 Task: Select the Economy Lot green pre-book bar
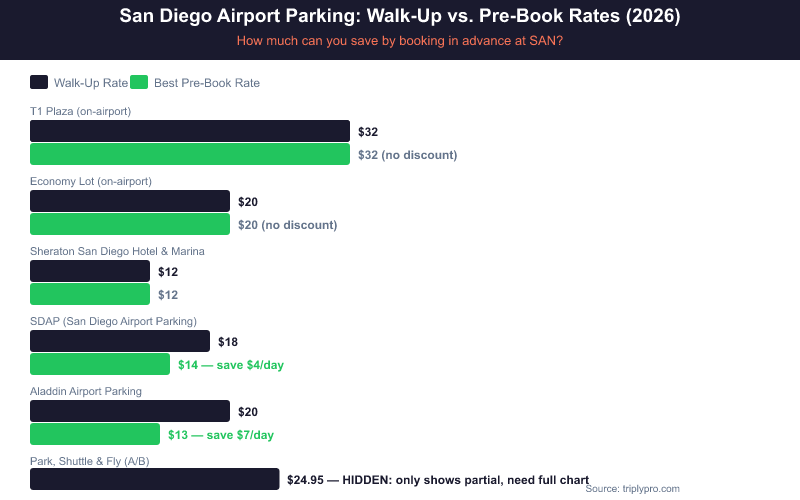tap(130, 224)
